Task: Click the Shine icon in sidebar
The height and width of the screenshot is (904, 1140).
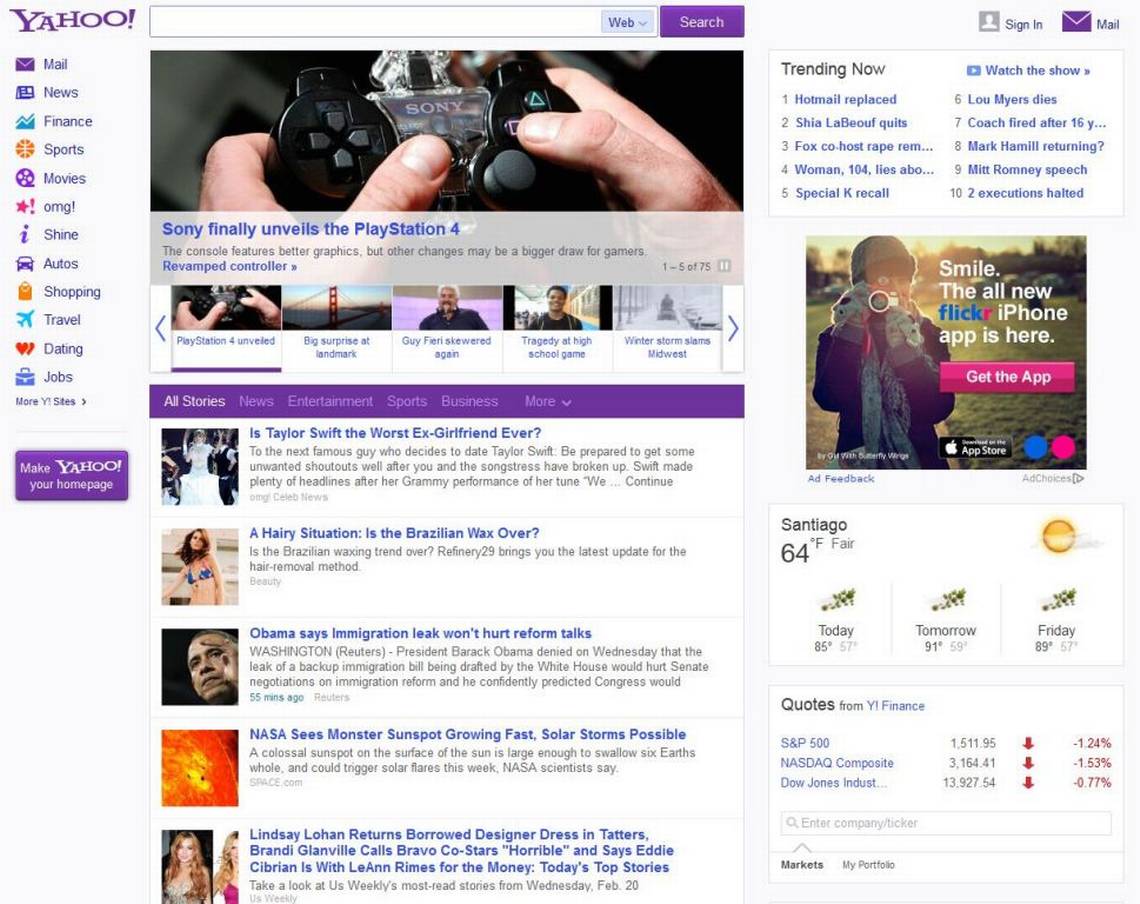Action: point(25,234)
